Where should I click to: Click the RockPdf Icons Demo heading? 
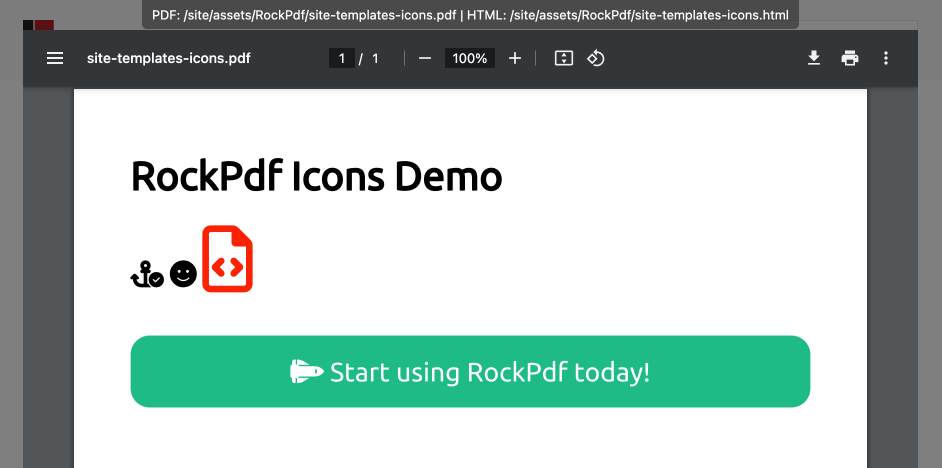[317, 177]
